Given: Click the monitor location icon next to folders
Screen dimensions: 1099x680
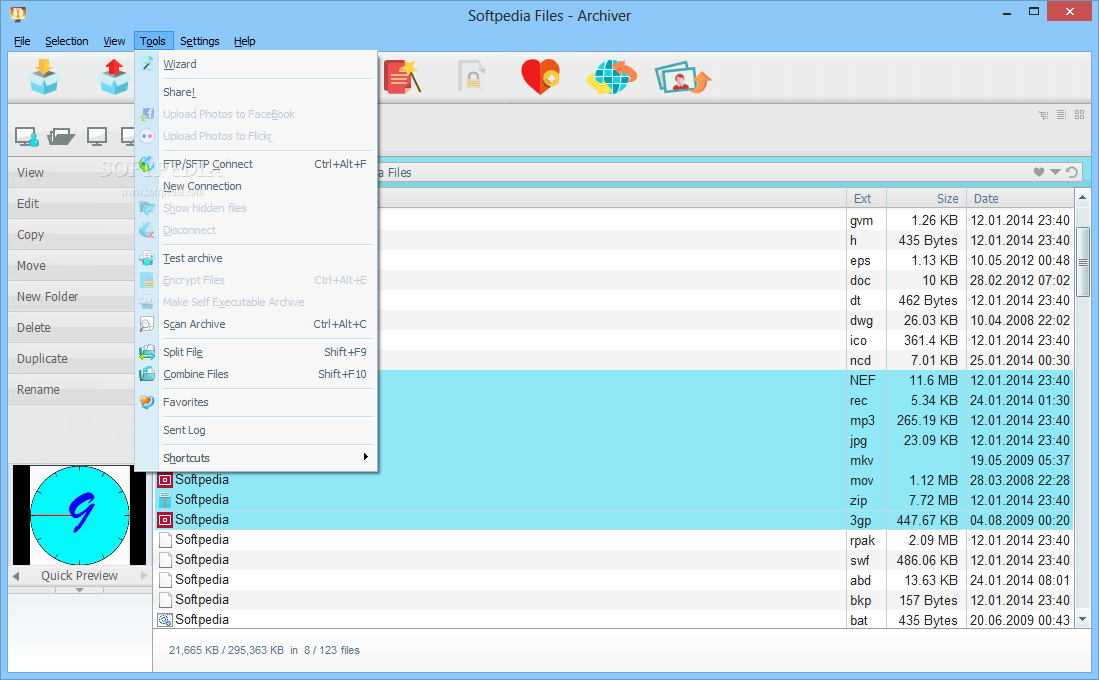Looking at the screenshot, I should point(97,136).
